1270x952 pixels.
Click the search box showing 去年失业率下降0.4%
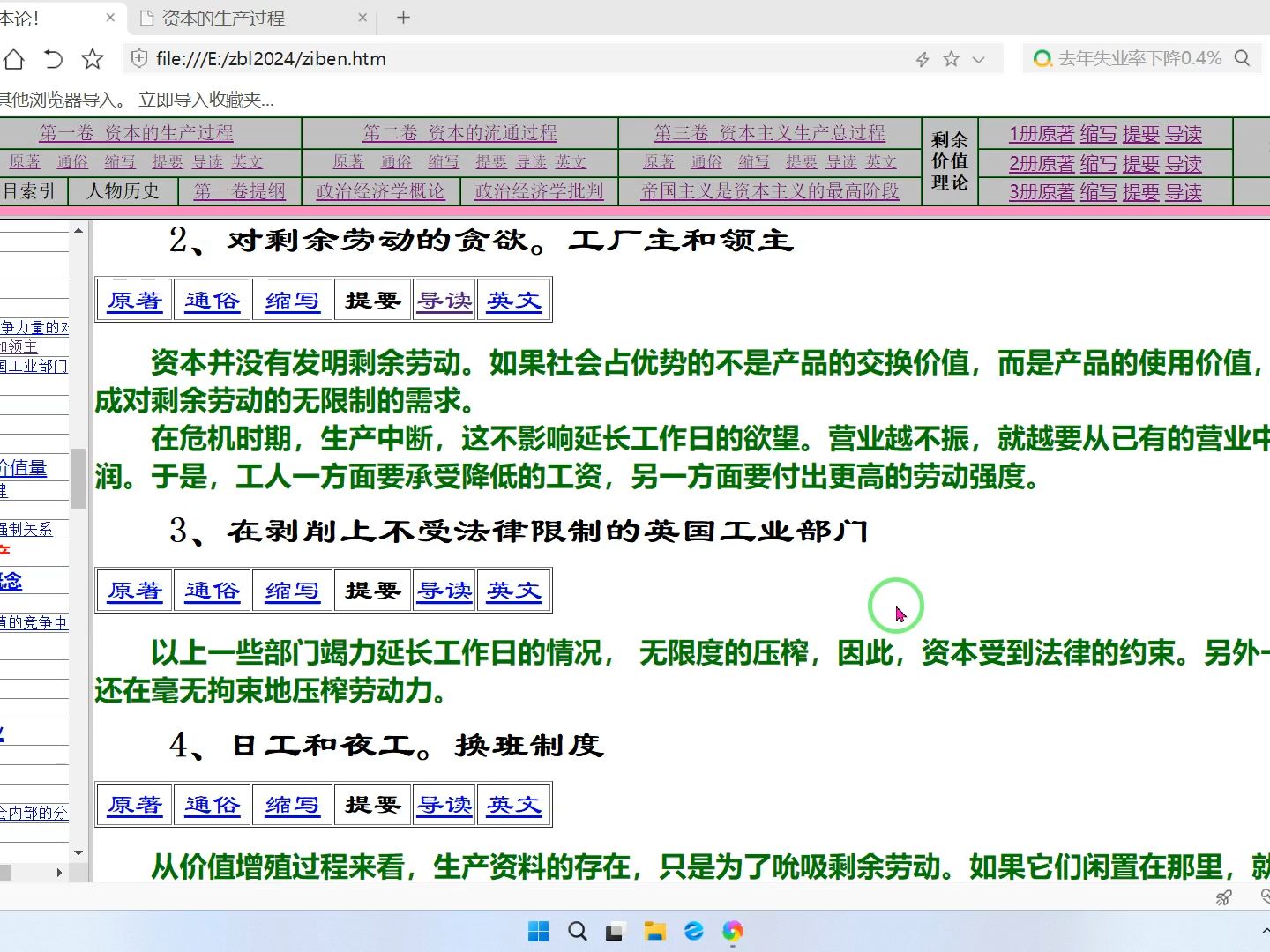click(1139, 58)
